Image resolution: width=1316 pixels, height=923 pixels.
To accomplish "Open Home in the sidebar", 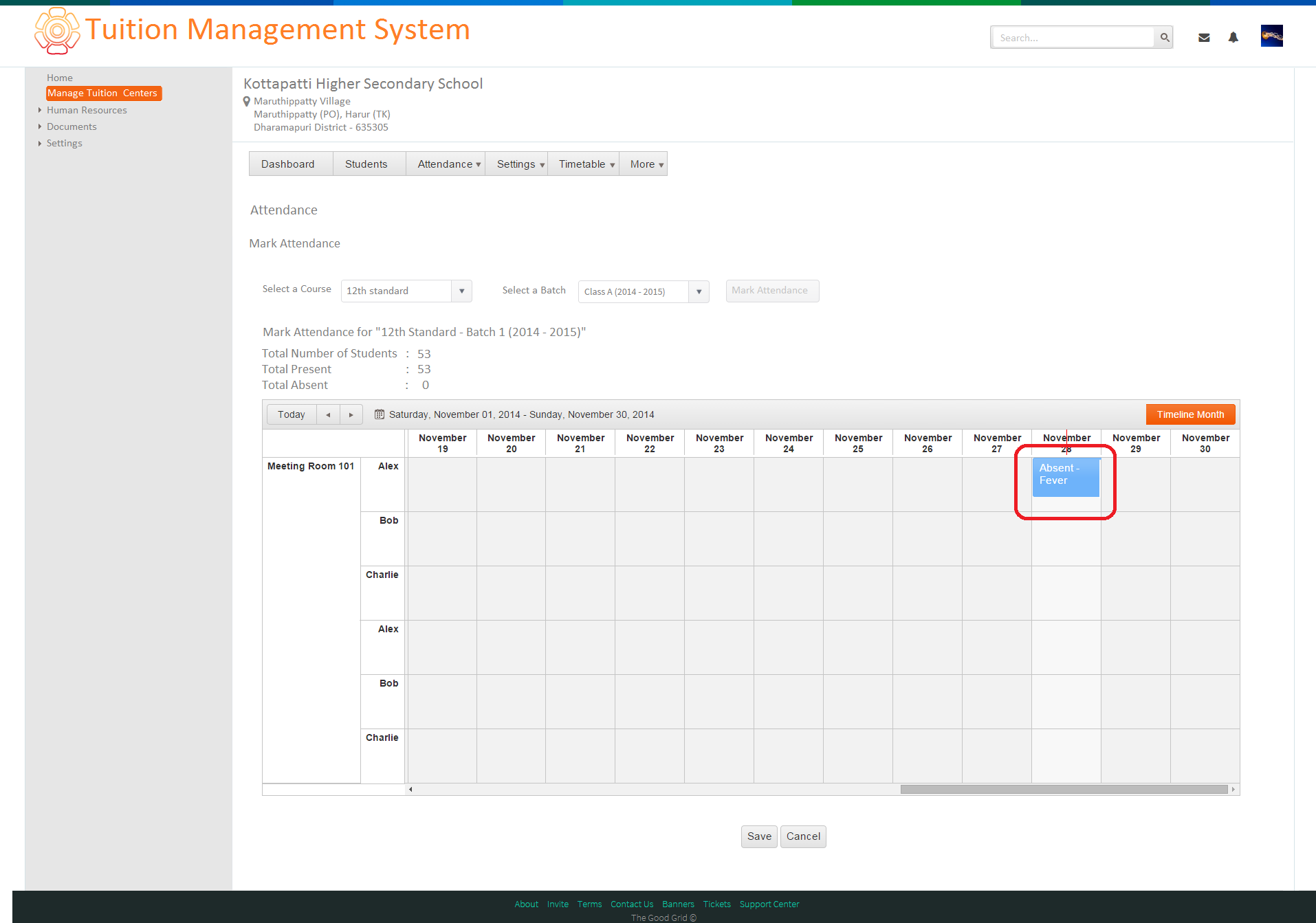I will (x=60, y=78).
